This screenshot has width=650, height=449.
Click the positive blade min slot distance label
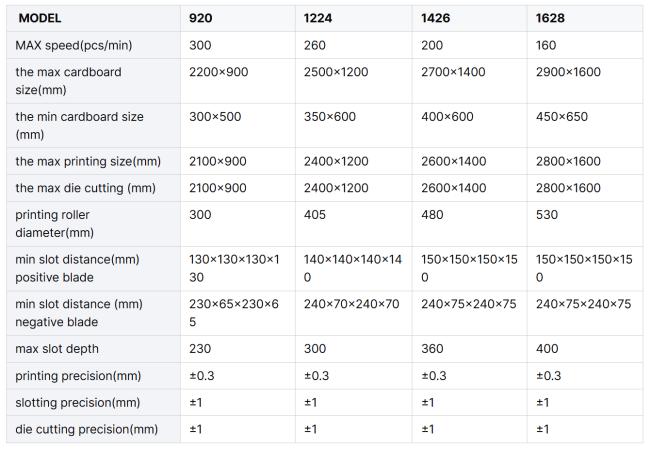[77, 268]
